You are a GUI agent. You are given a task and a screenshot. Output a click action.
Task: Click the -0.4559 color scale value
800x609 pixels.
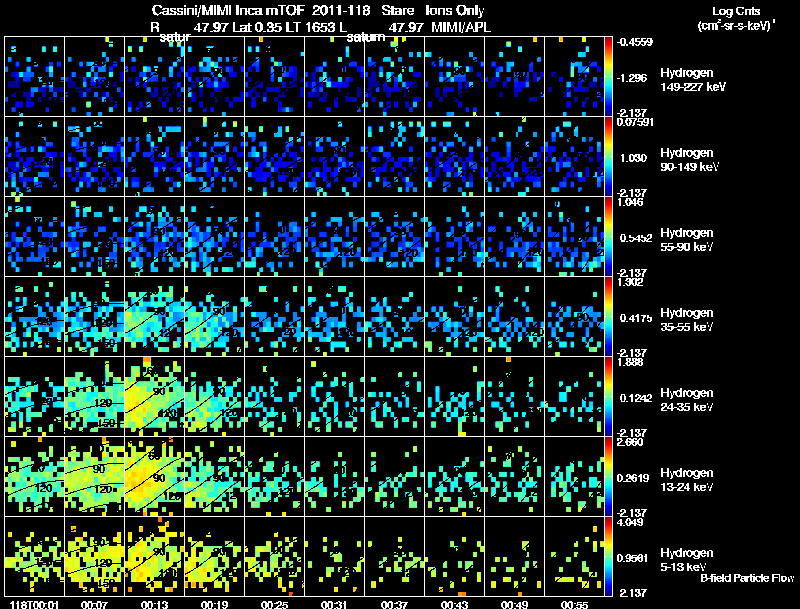pyautogui.click(x=634, y=42)
